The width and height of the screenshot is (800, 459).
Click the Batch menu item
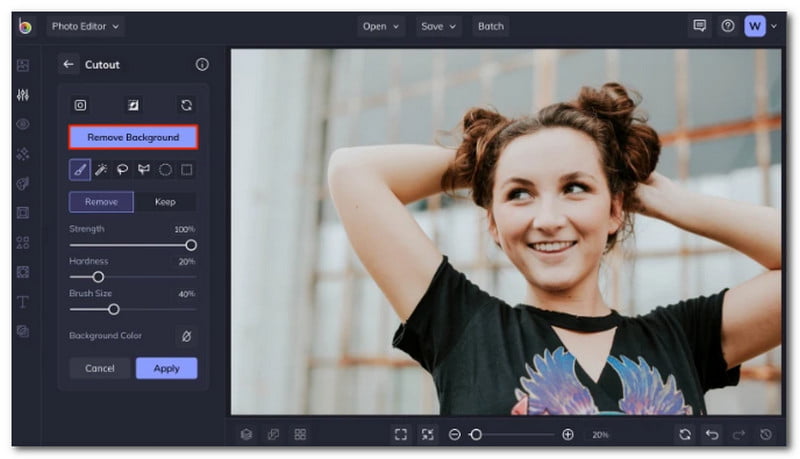490,26
